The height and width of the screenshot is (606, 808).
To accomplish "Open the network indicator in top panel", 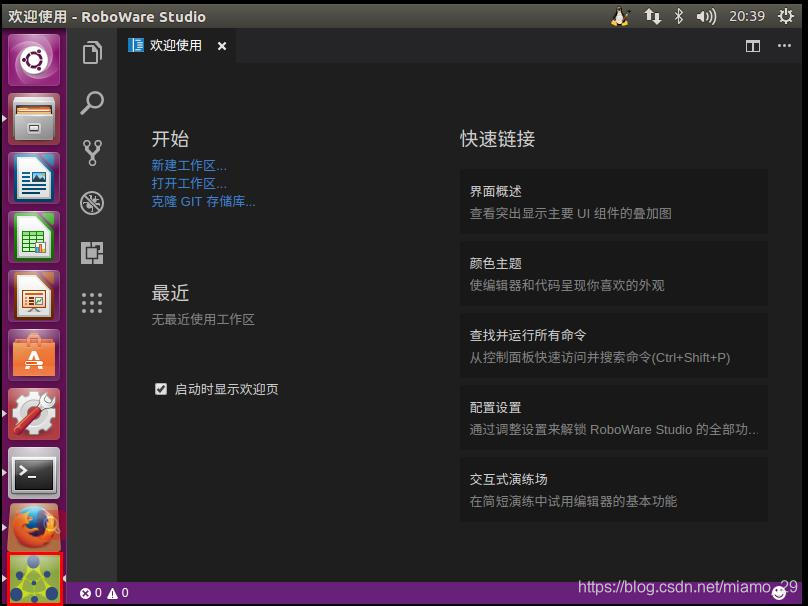I will [653, 16].
